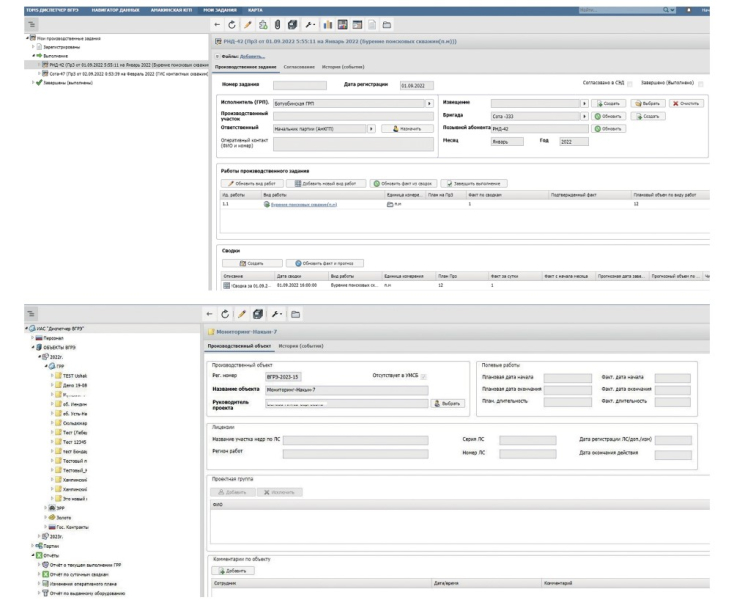Open the 'Бригада' dropdown arrow
Screen dimensions: 734x600
(584, 116)
